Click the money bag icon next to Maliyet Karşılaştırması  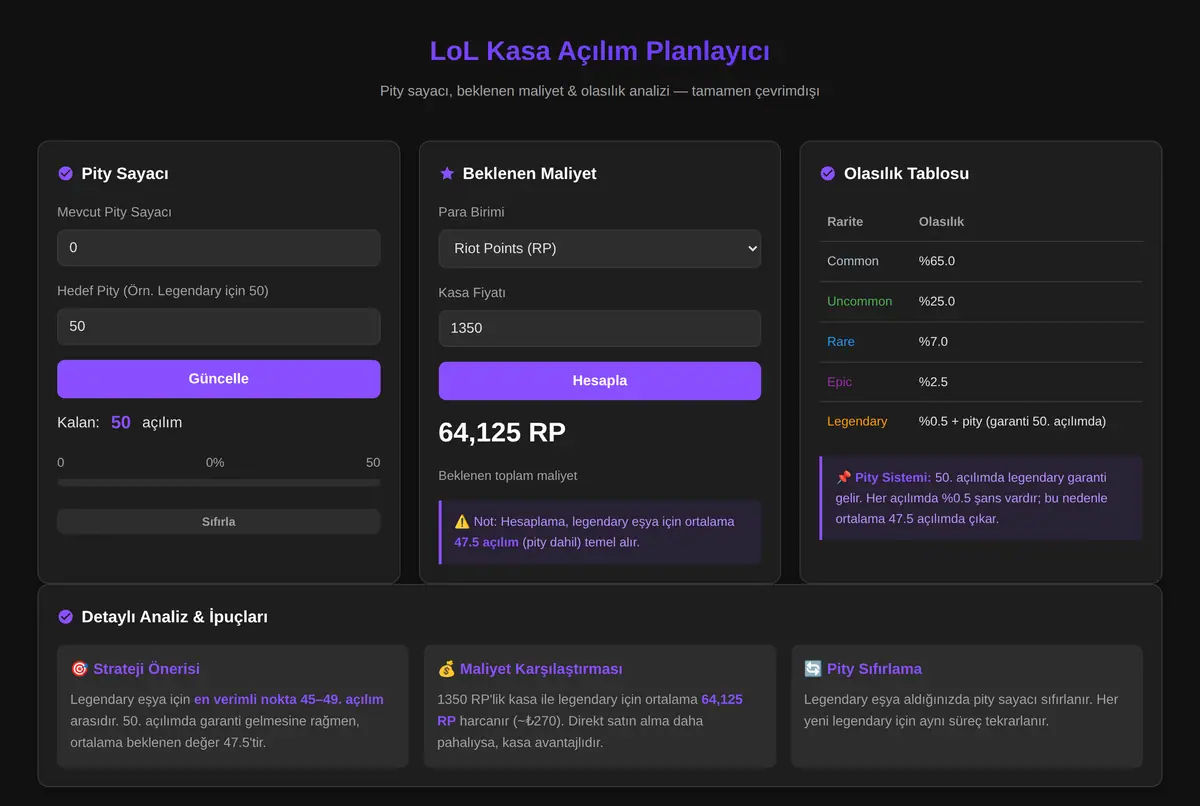[446, 669]
